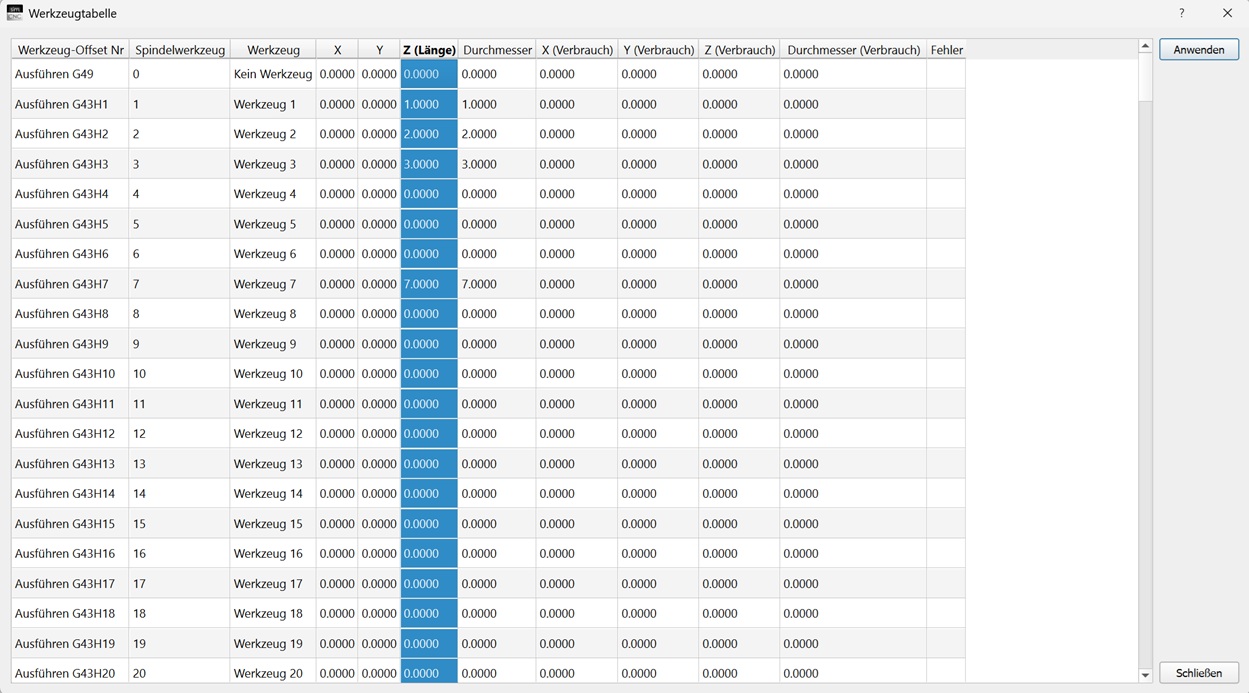Click the scrollbar up arrow
The image size is (1249, 693).
[x=1146, y=46]
